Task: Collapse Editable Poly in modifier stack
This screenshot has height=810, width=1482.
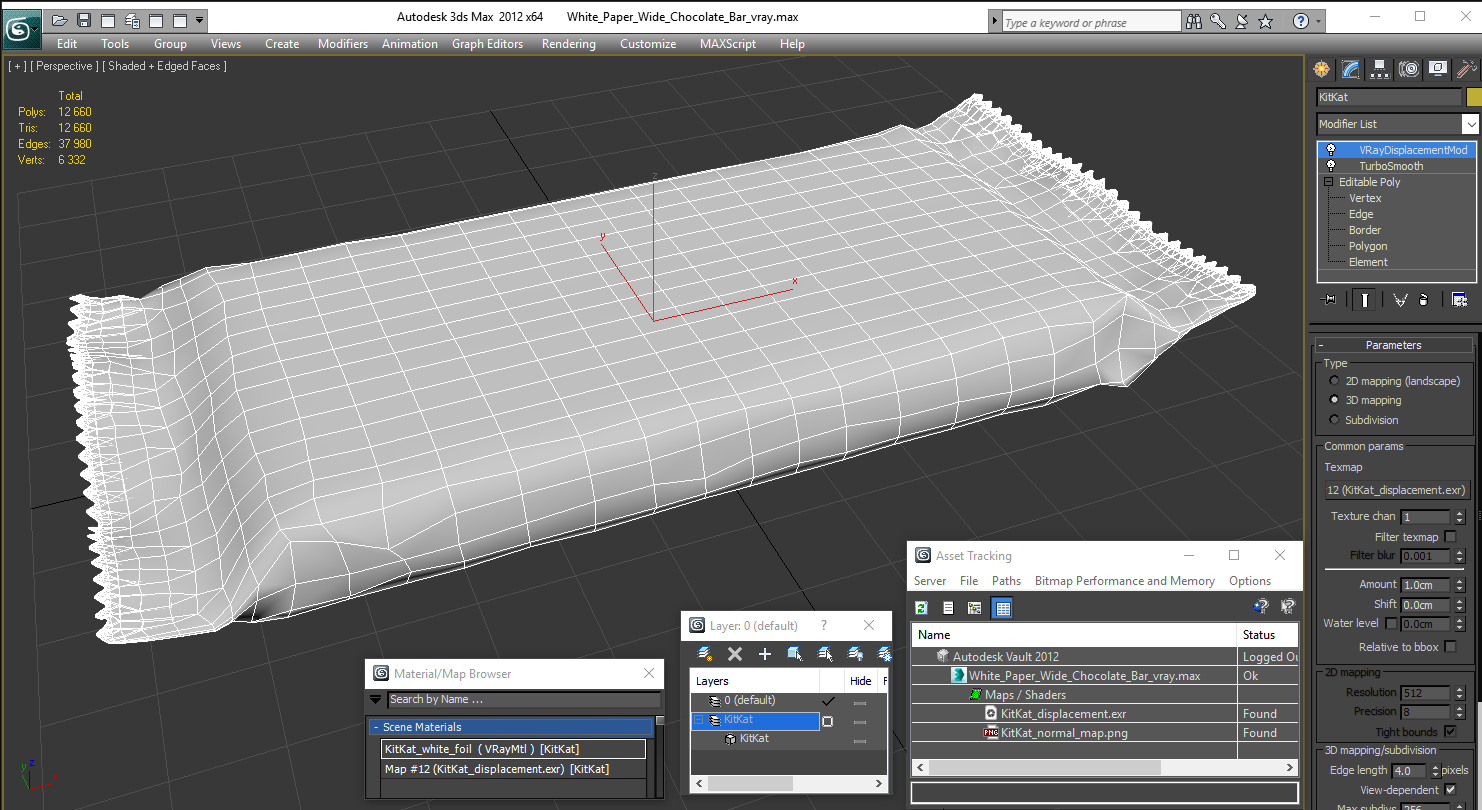Action: [x=1329, y=182]
